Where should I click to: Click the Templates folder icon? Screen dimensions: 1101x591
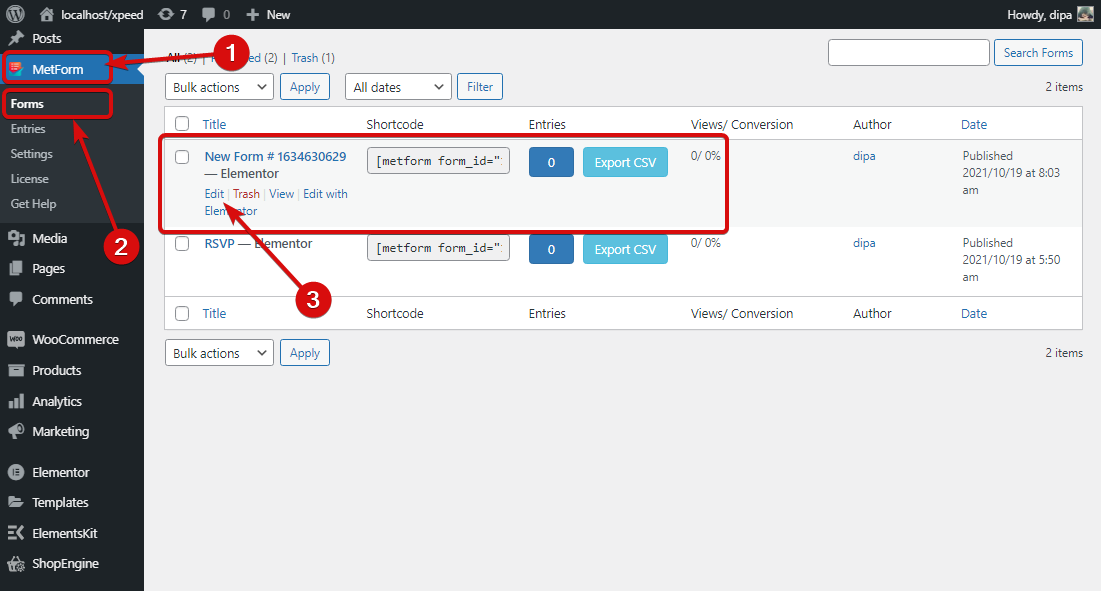click(x=16, y=502)
